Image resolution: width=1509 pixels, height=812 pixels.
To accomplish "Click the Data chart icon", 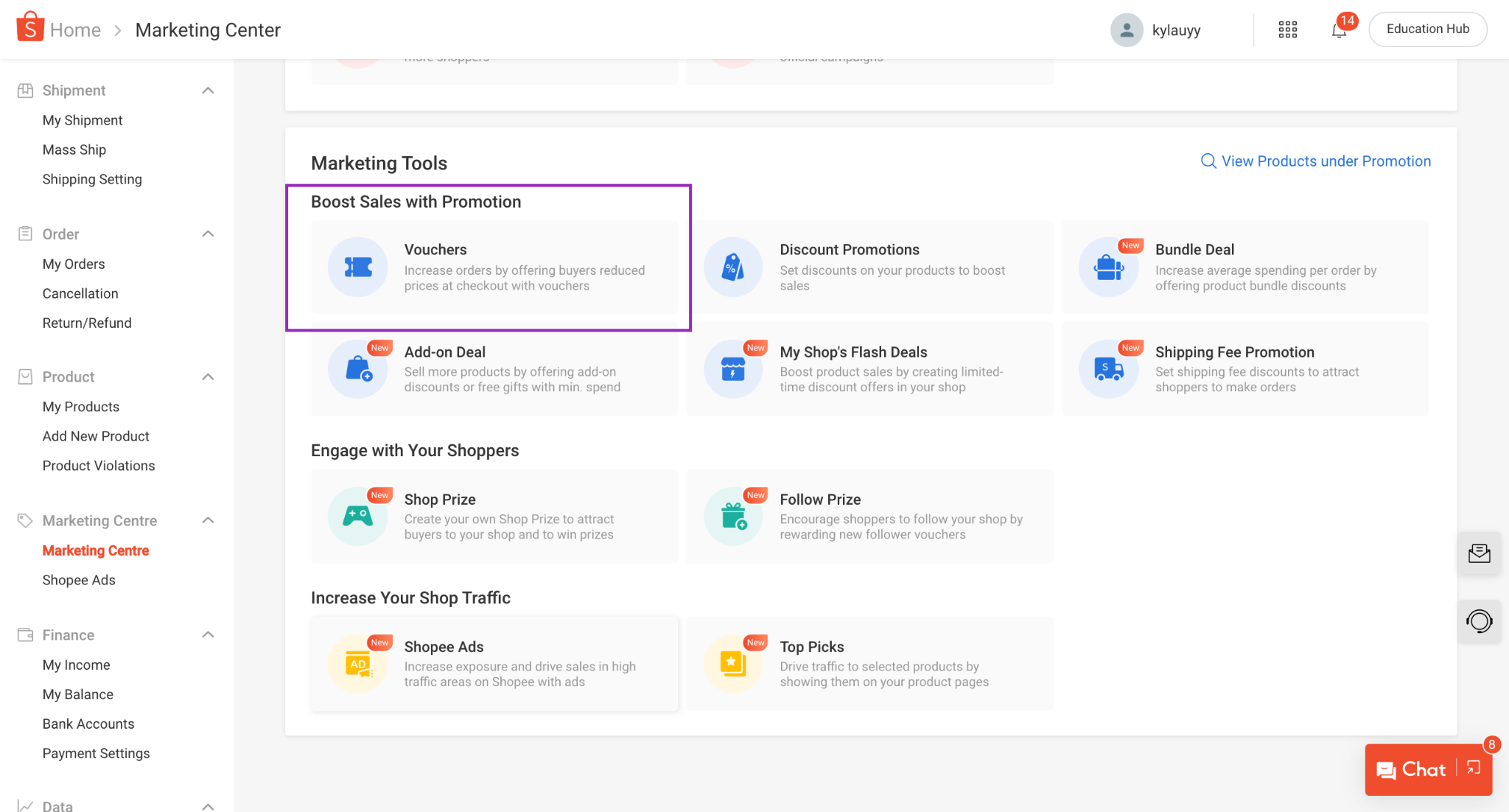I will 25,805.
